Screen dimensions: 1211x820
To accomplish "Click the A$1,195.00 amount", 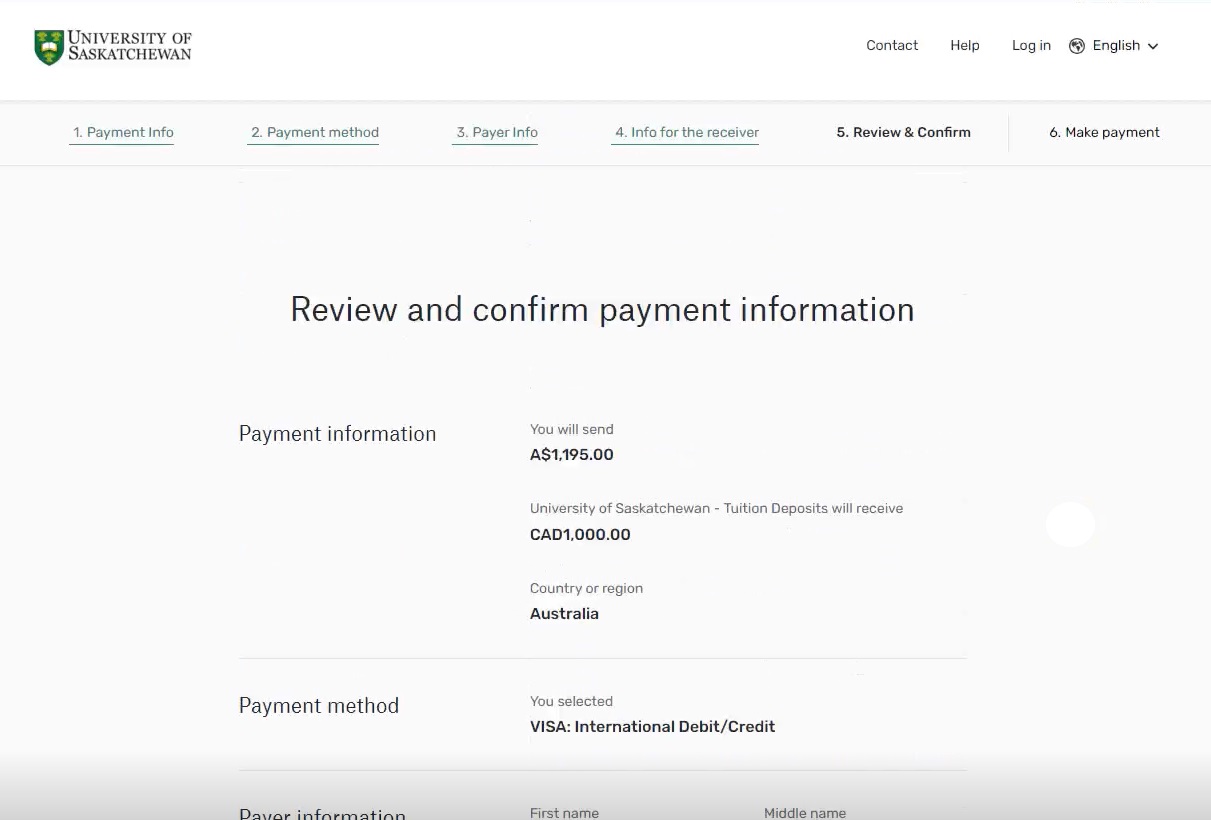I will point(572,455).
